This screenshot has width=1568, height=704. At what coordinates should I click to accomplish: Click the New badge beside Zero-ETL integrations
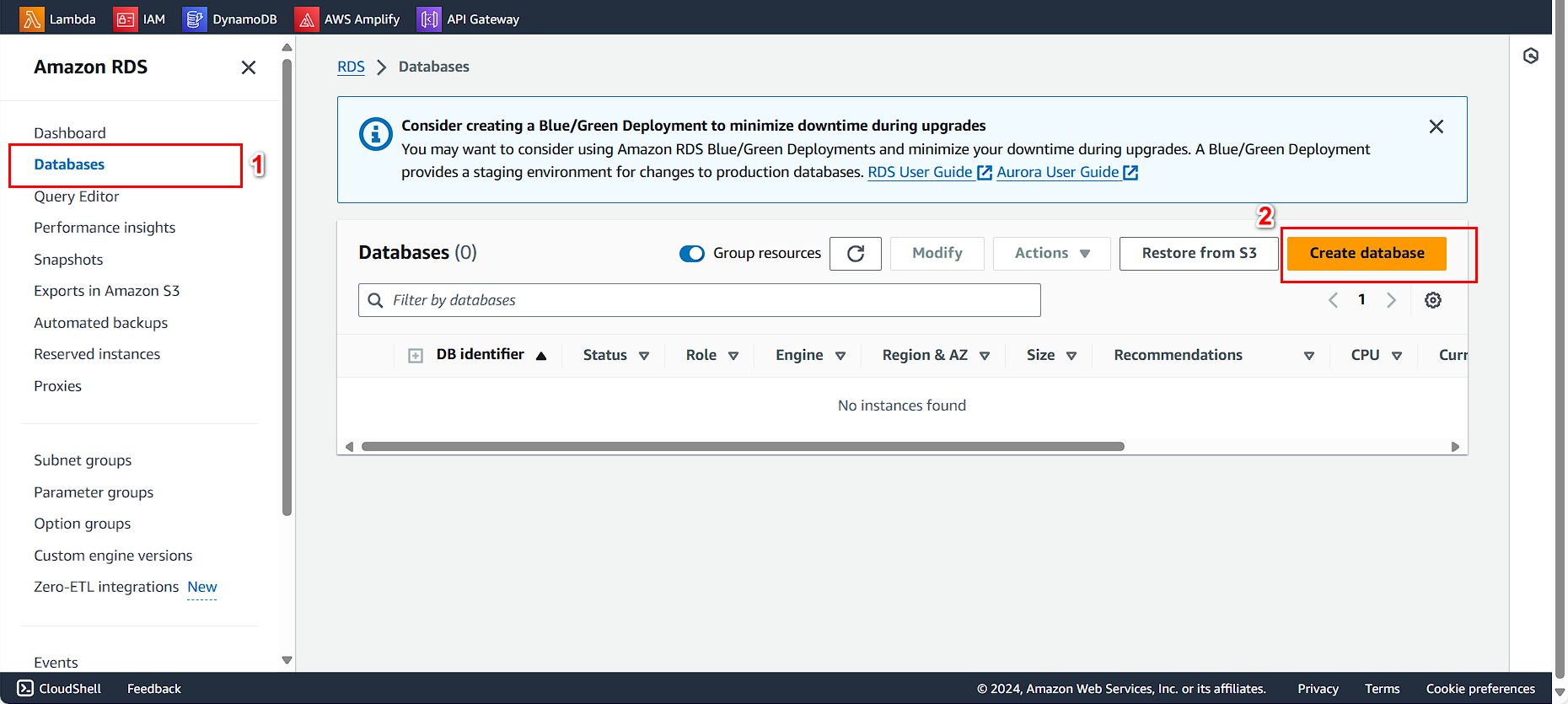[202, 587]
